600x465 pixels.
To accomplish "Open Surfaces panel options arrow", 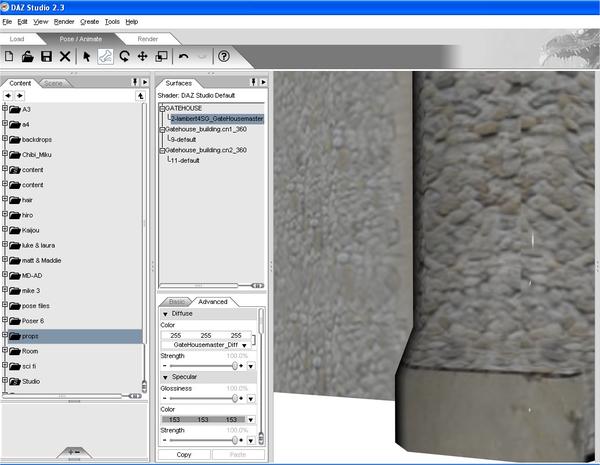I will (263, 82).
